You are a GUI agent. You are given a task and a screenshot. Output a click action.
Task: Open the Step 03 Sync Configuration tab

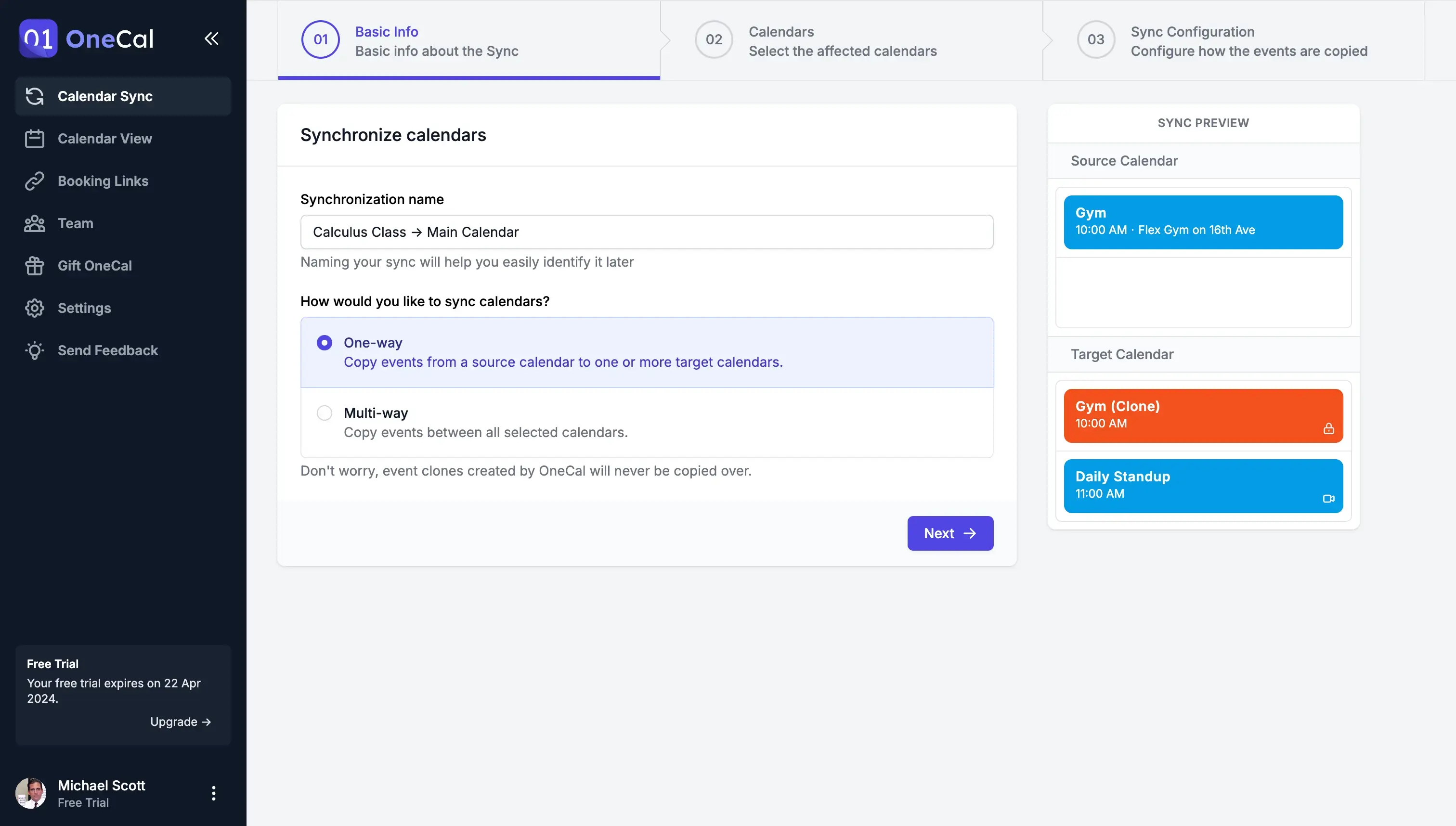point(1248,40)
